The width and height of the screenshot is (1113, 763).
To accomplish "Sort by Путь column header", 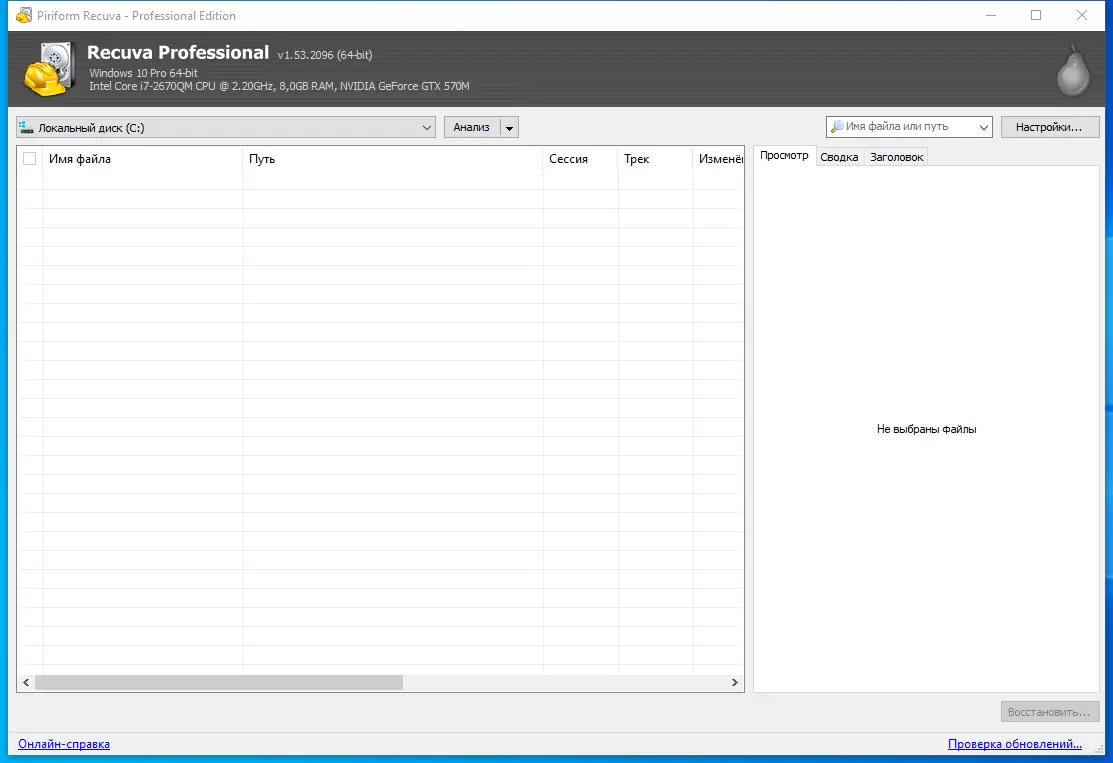I will tap(393, 159).
